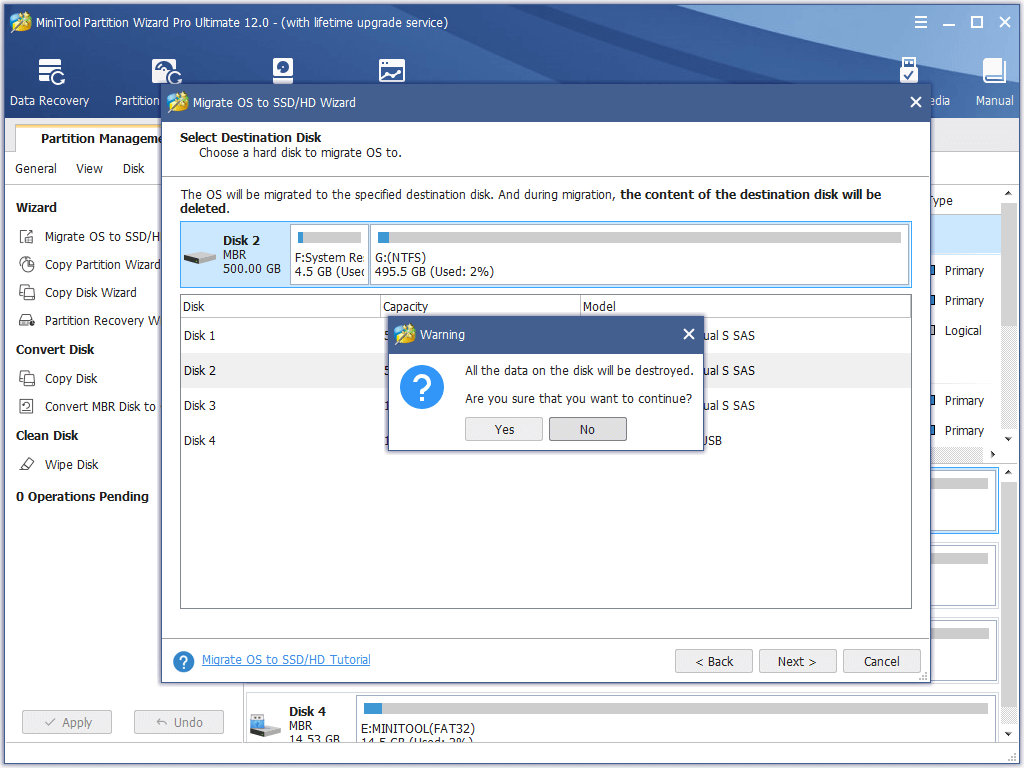1024x768 pixels.
Task: Select the Partition Management tab
Action: tap(90, 138)
